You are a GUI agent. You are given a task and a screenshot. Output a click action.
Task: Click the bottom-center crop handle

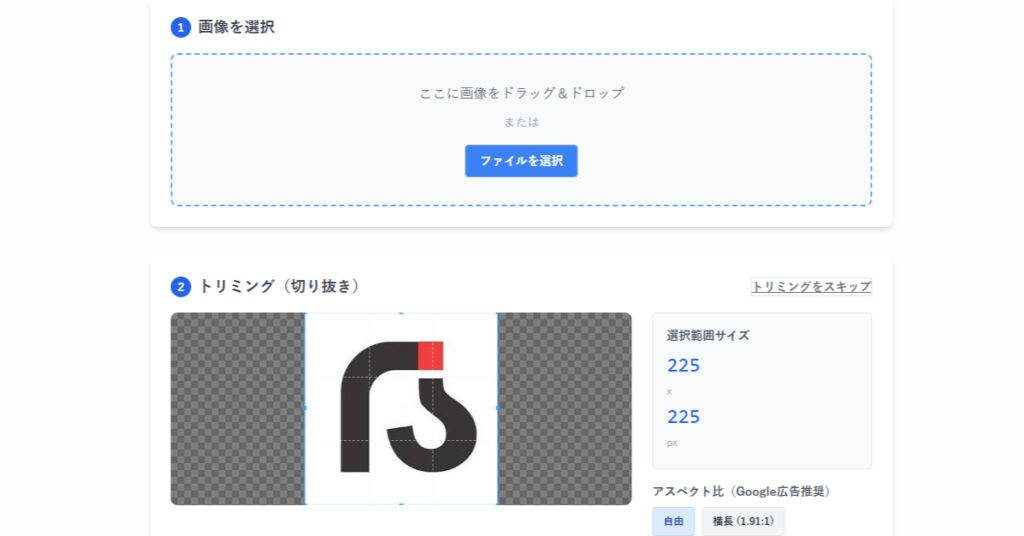pos(401,503)
